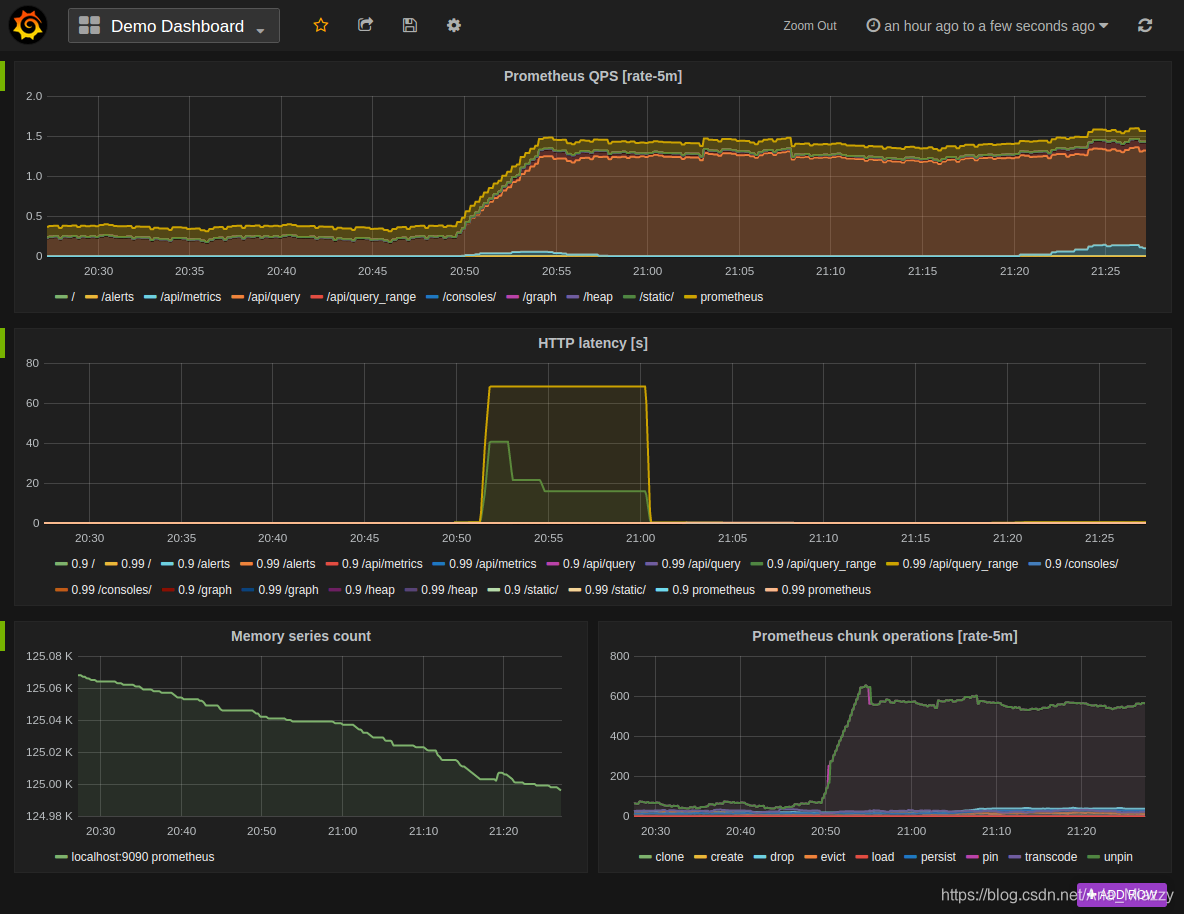Open Prometheus chunk operations panel title
Screen dimensions: 1184x914
tap(884, 636)
